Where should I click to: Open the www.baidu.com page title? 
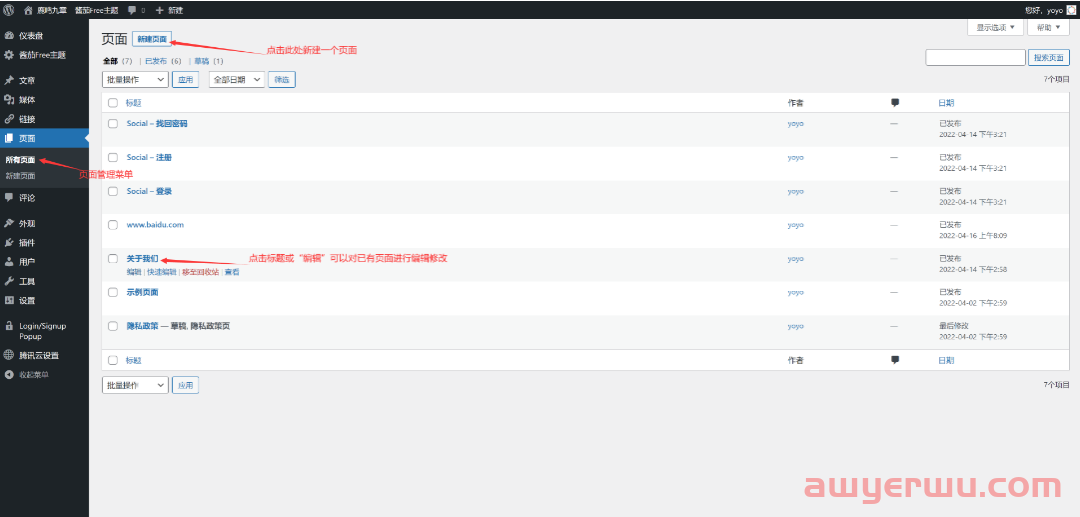point(155,225)
